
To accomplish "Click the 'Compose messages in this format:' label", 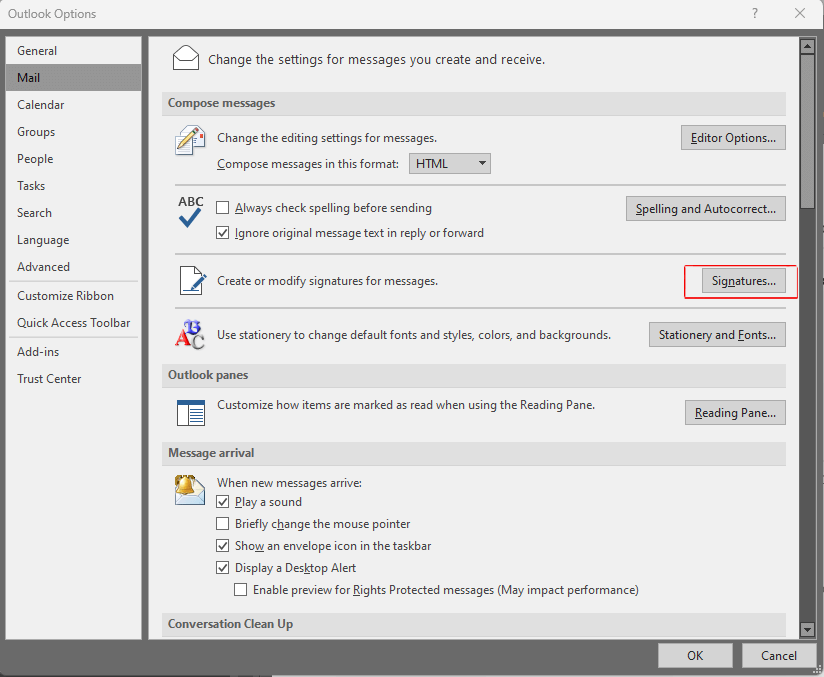I will pos(308,164).
